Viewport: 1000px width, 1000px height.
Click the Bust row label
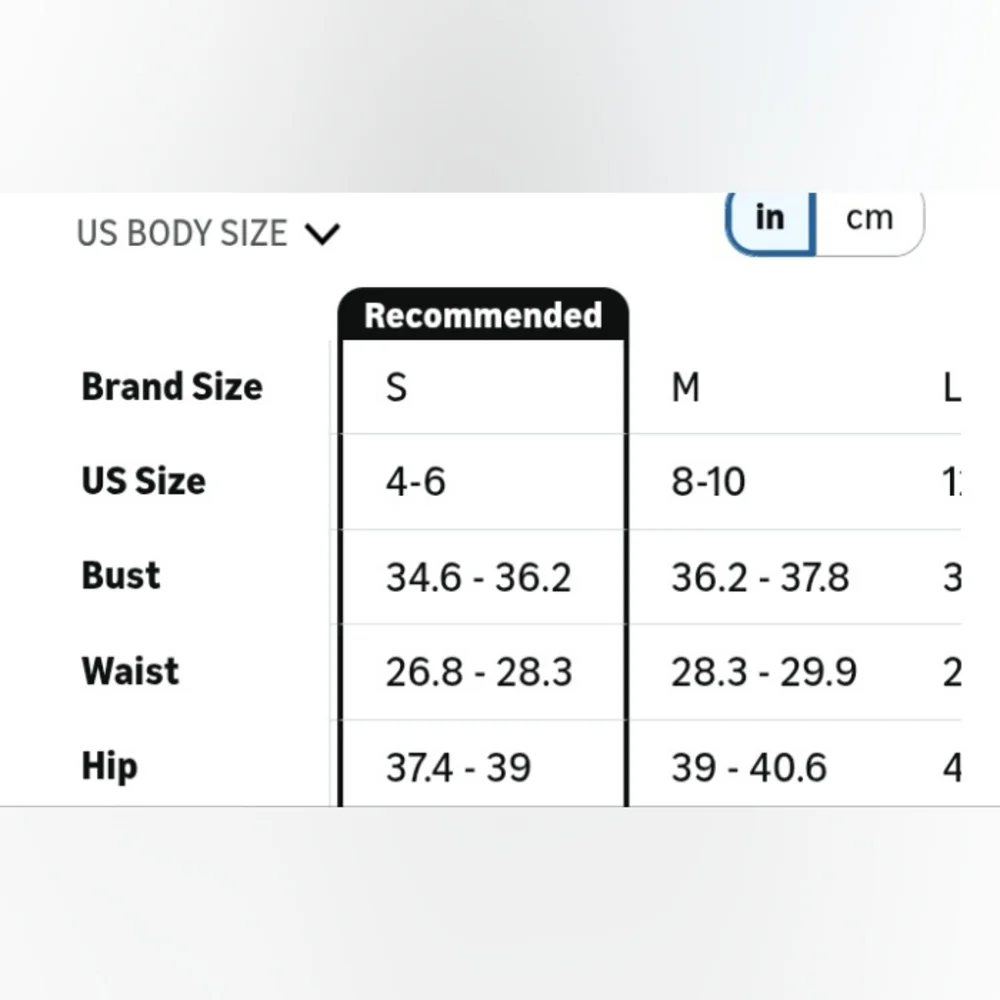[120, 576]
